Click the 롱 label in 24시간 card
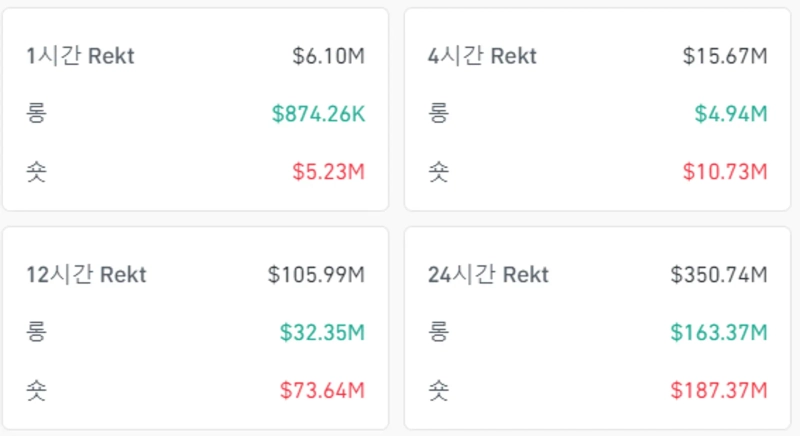Viewport: 800px width, 436px height. 438,332
